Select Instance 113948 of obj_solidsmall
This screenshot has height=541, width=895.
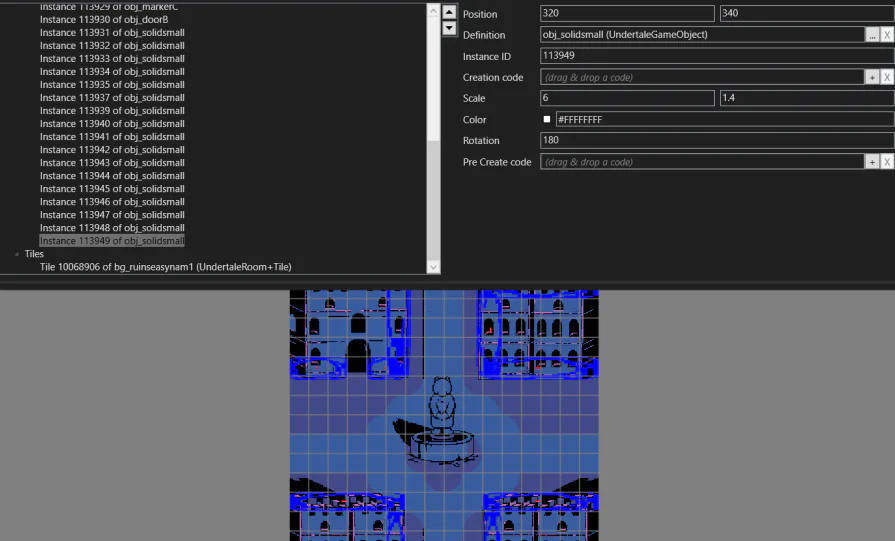[112, 228]
